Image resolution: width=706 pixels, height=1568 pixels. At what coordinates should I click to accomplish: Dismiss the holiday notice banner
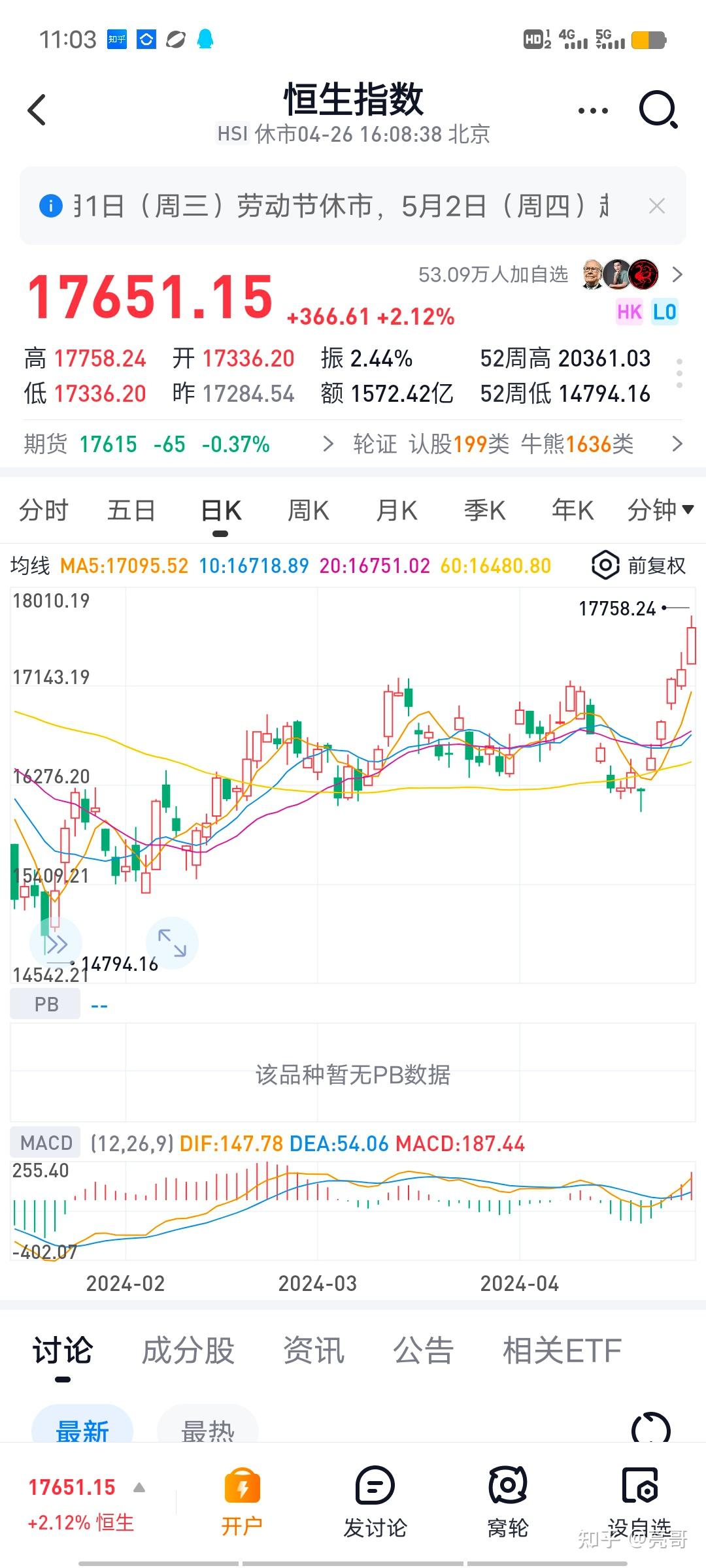click(x=656, y=206)
